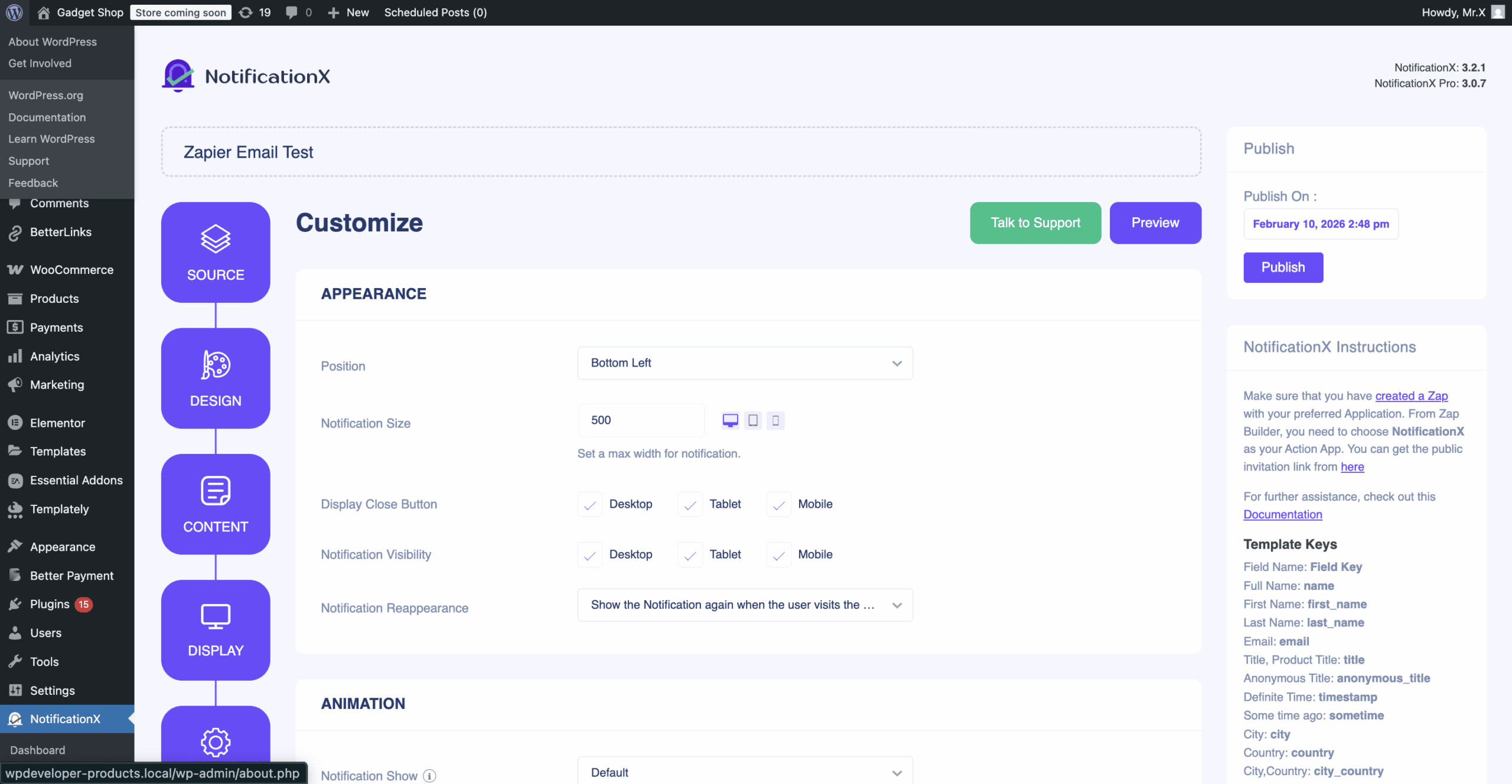Open the 'created a Zap' link
The width and height of the screenshot is (1512, 784).
[x=1411, y=396]
